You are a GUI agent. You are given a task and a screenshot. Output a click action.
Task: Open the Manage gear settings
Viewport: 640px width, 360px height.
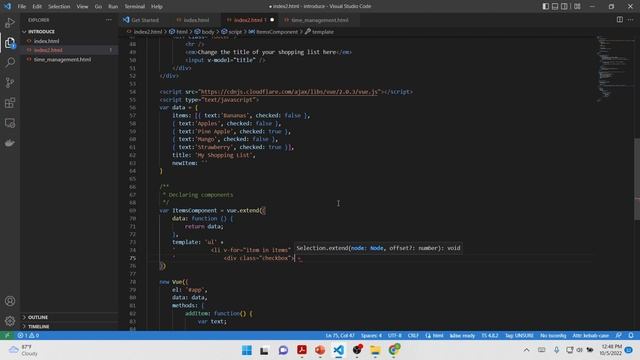(x=10, y=321)
